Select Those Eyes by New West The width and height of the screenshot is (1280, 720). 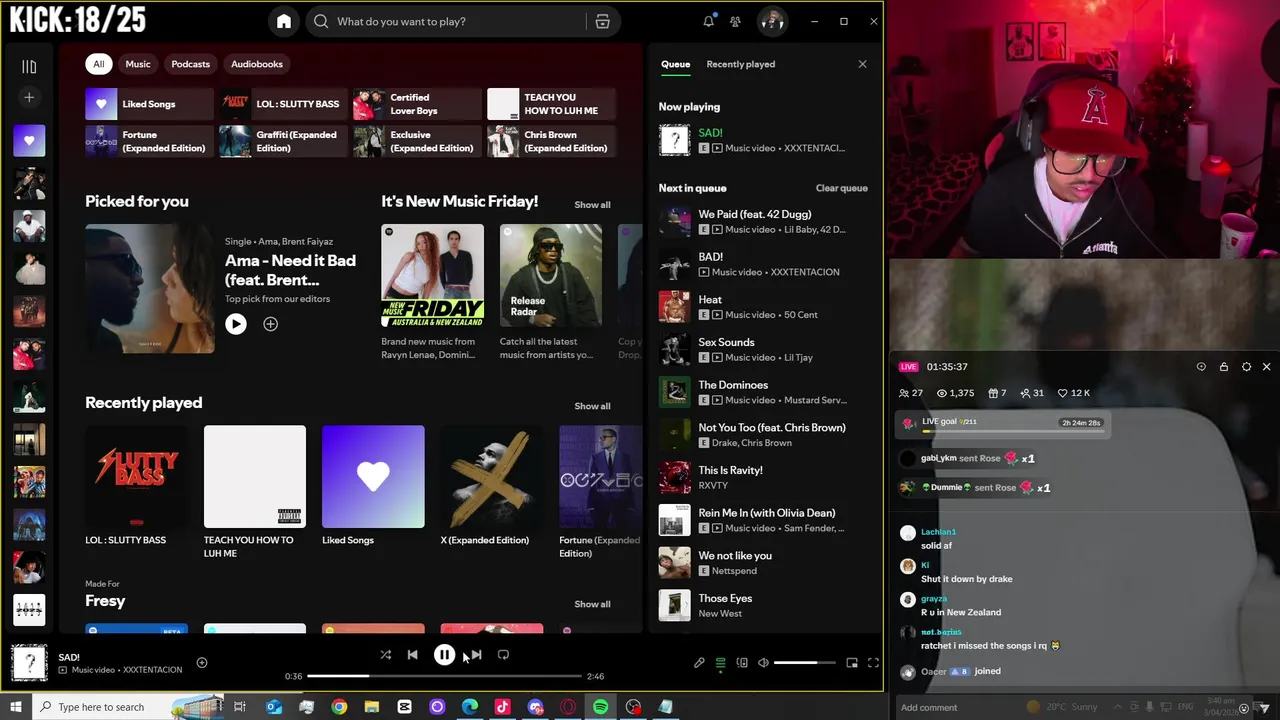(763, 605)
